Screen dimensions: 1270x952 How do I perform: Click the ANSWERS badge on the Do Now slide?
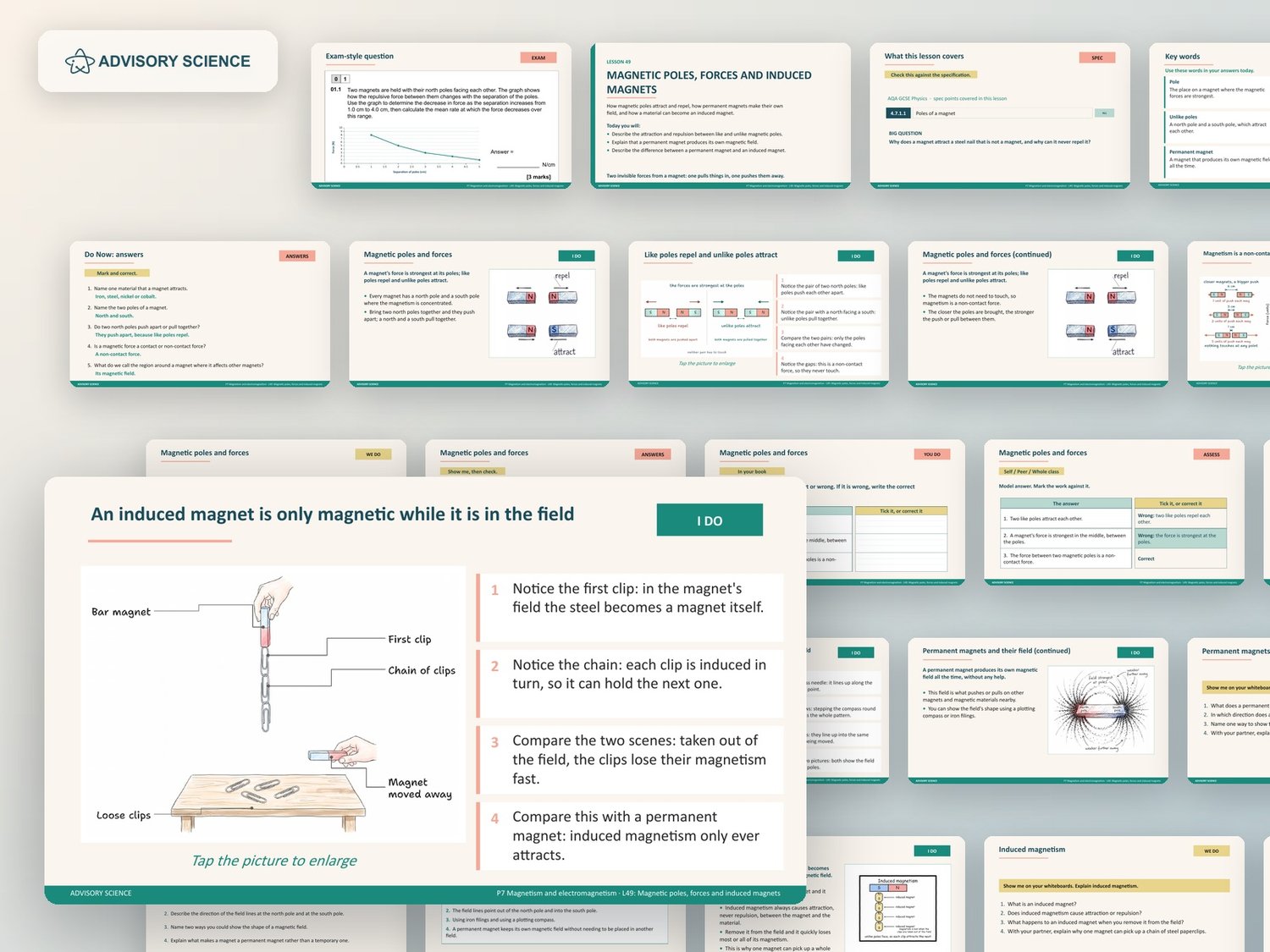coord(297,256)
